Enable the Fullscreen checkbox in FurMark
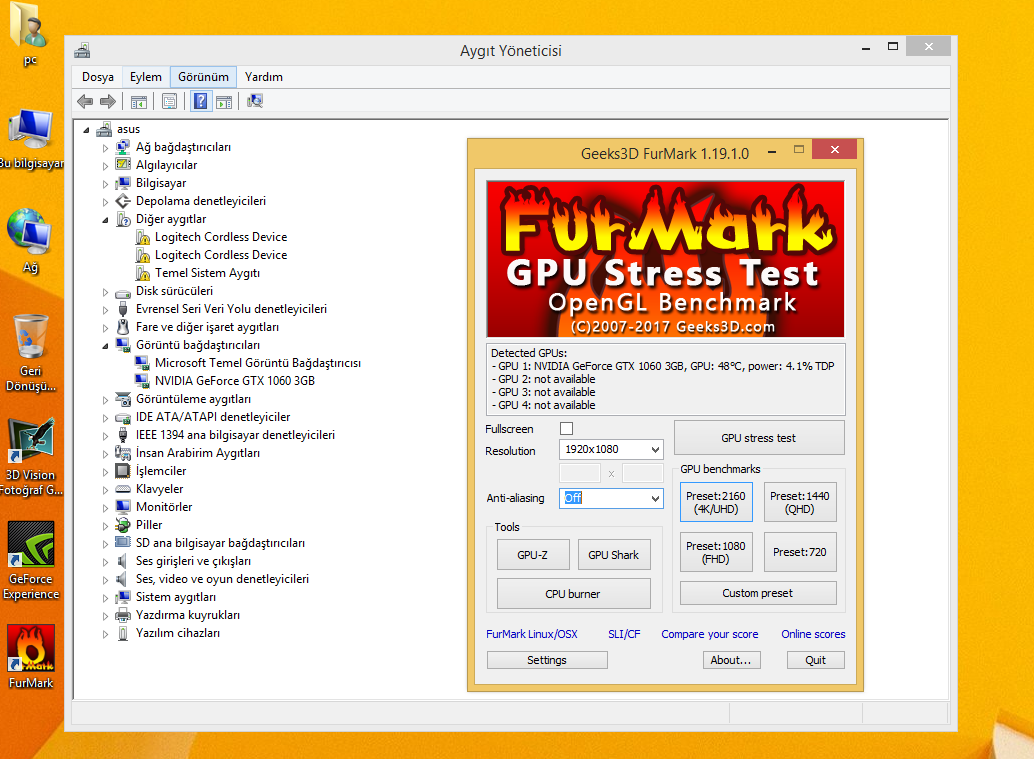 [566, 429]
